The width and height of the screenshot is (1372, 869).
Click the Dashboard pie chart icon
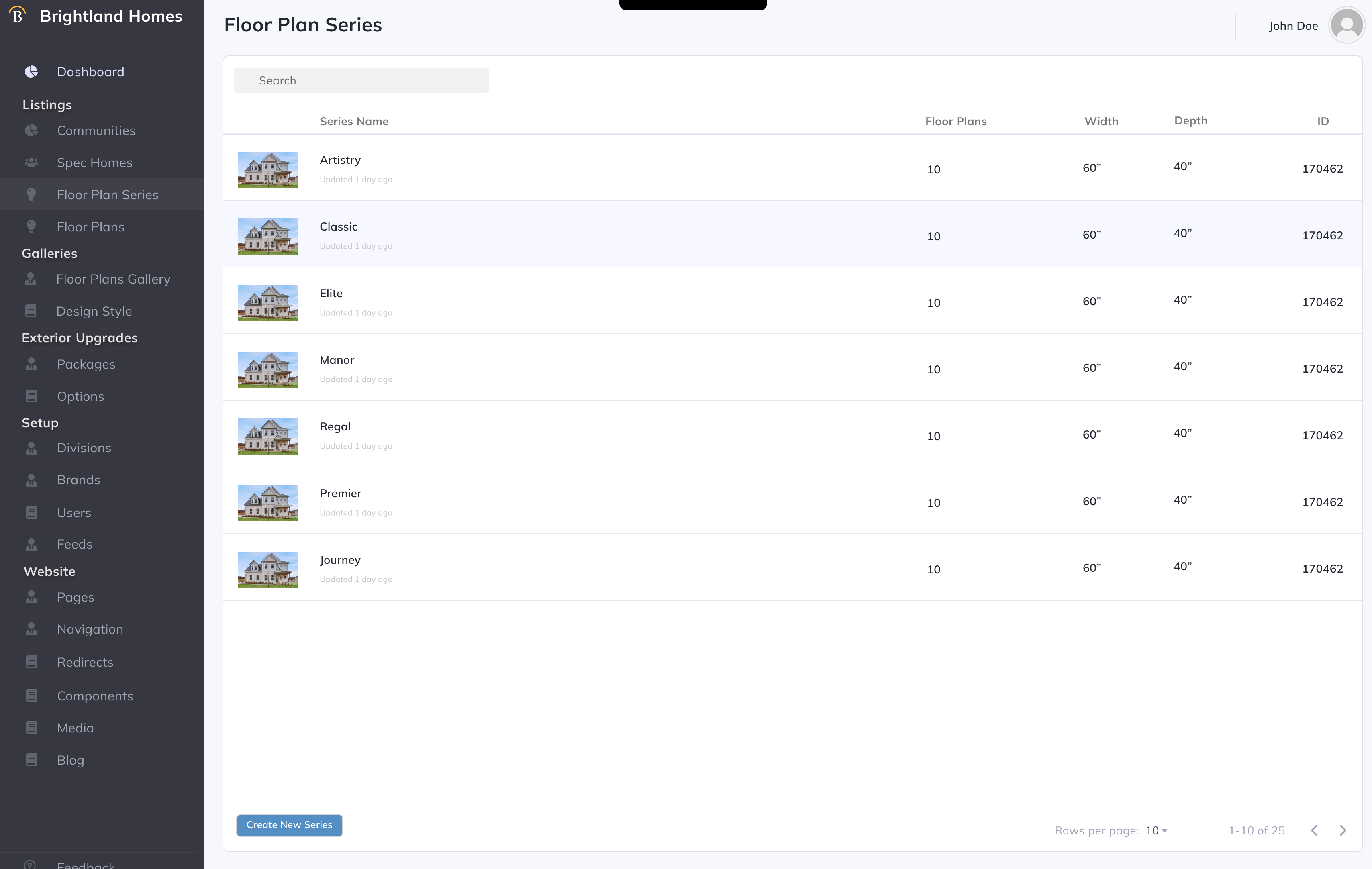31,72
